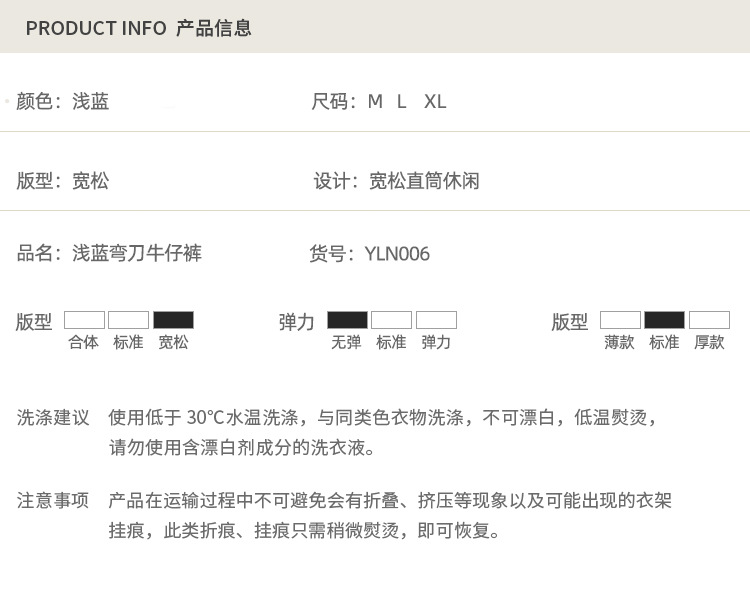Select the empty 弹力 box at the right of the elasticity row

coord(436,320)
